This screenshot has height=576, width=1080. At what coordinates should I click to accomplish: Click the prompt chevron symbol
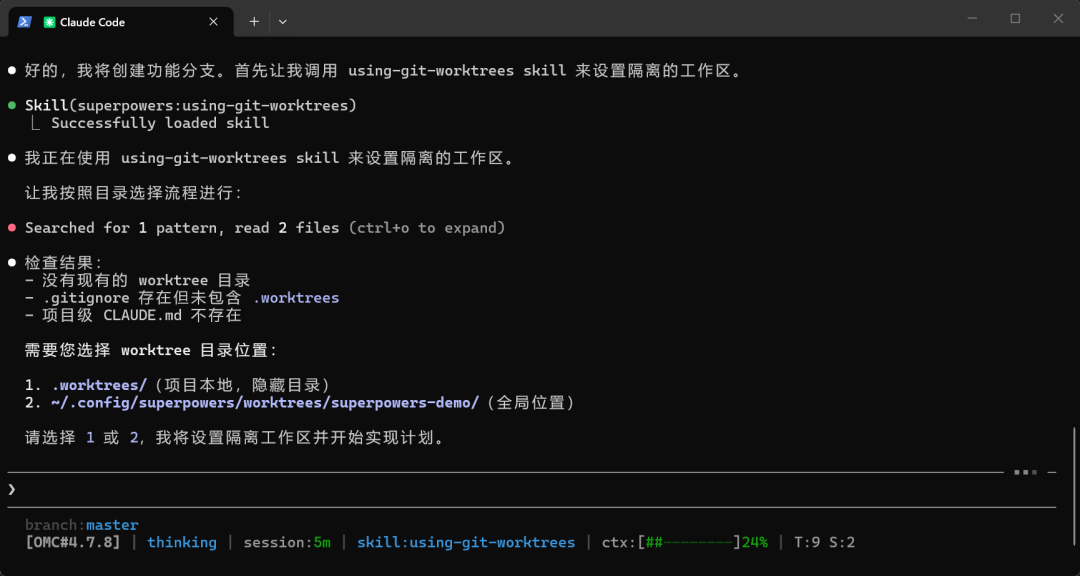12,490
